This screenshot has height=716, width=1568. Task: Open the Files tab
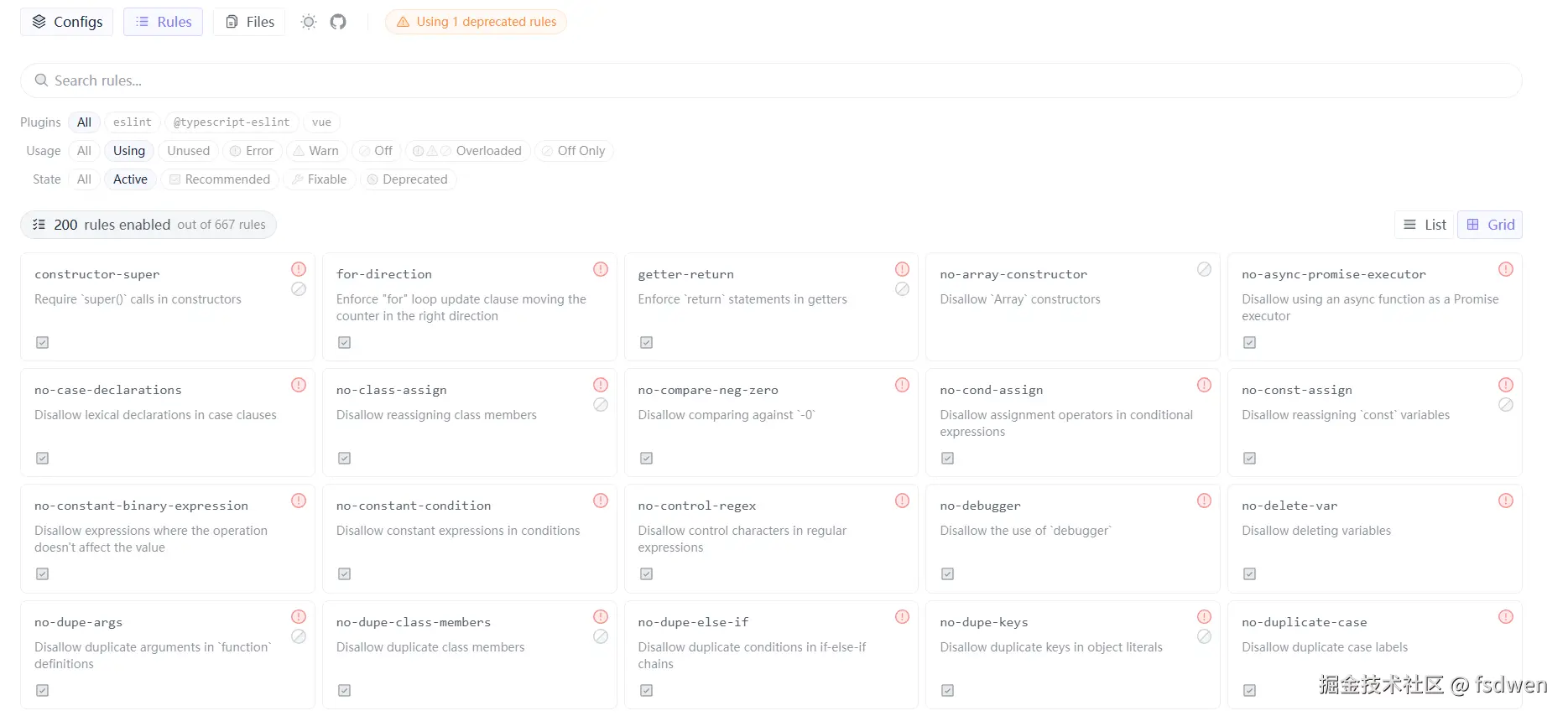(x=250, y=22)
